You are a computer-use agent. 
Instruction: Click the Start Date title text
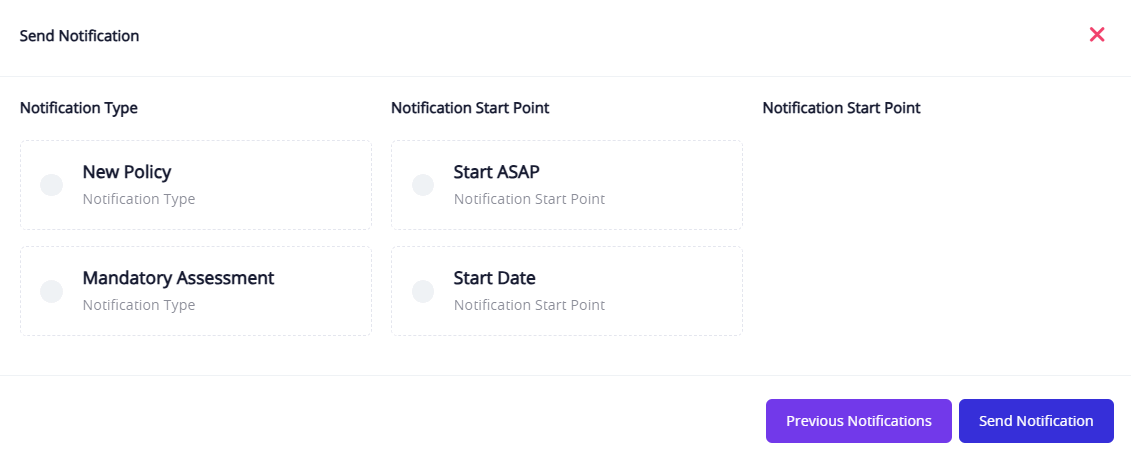pyautogui.click(x=495, y=278)
